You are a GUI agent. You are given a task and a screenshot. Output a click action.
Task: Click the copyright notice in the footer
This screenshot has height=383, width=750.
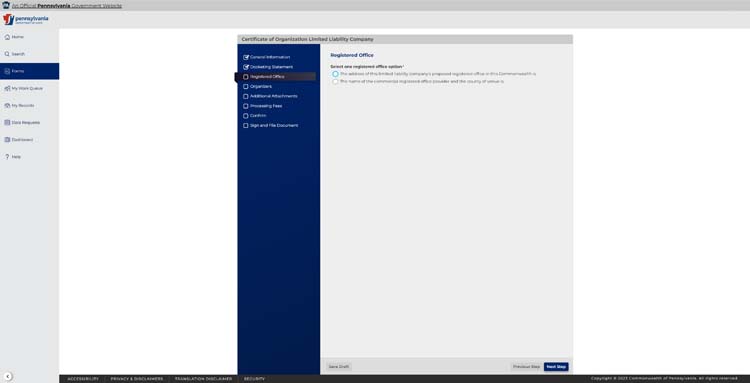(664, 379)
